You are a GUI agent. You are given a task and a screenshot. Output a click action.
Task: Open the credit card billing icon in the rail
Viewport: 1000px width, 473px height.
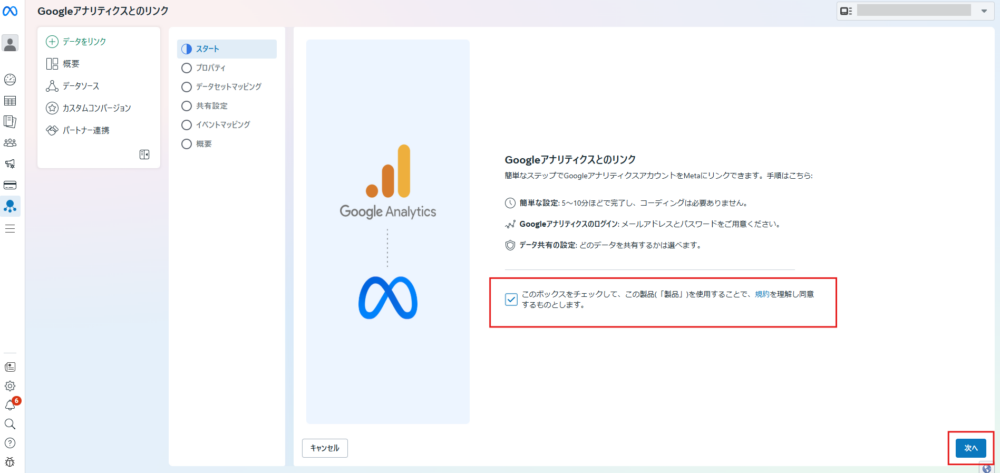tap(10, 185)
